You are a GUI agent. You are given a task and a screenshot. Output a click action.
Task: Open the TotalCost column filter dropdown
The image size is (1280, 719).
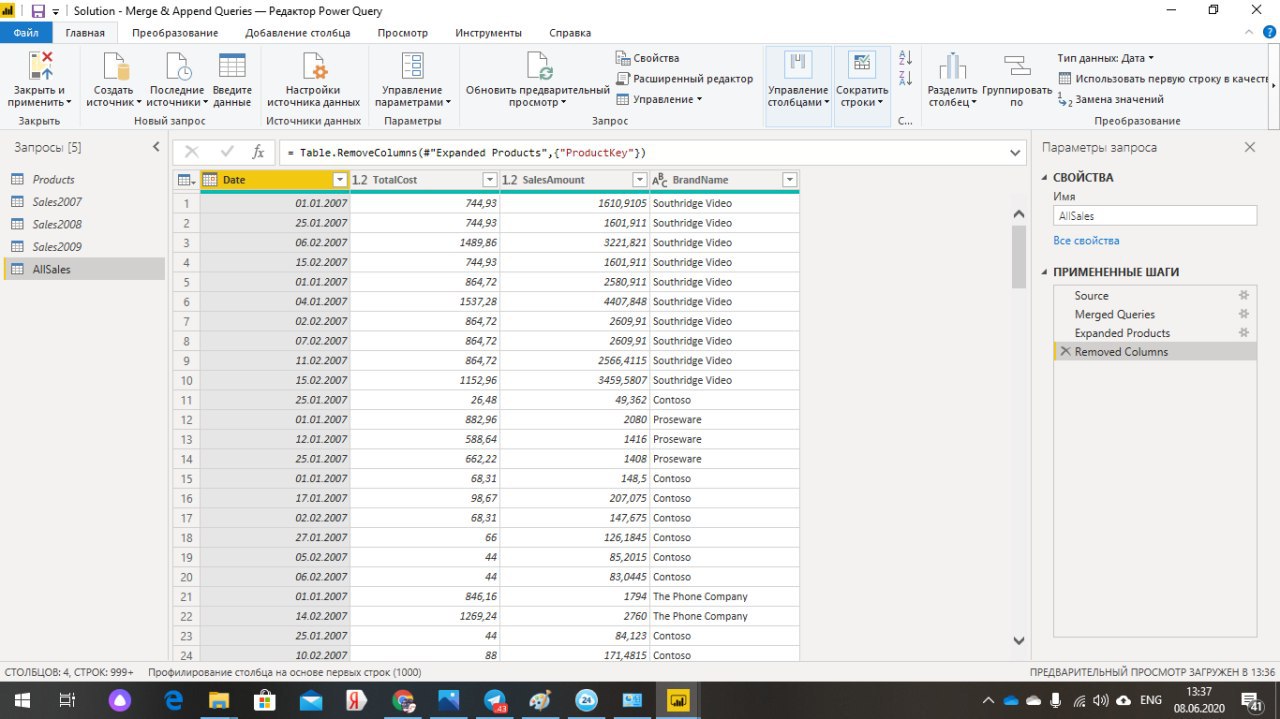(x=490, y=180)
